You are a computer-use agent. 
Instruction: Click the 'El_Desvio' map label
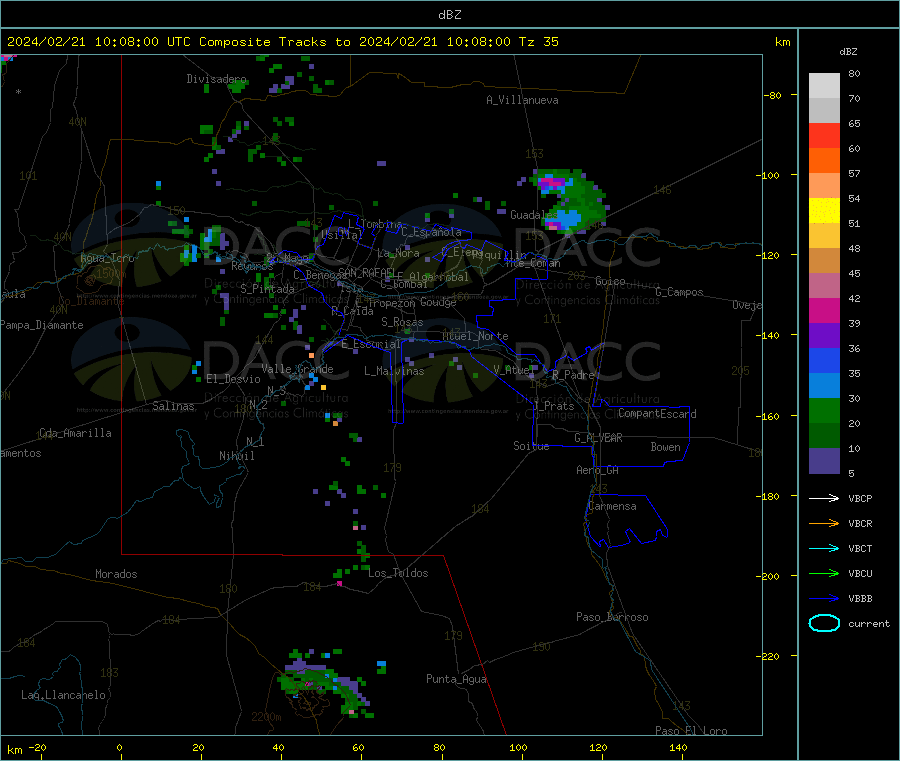click(x=233, y=379)
